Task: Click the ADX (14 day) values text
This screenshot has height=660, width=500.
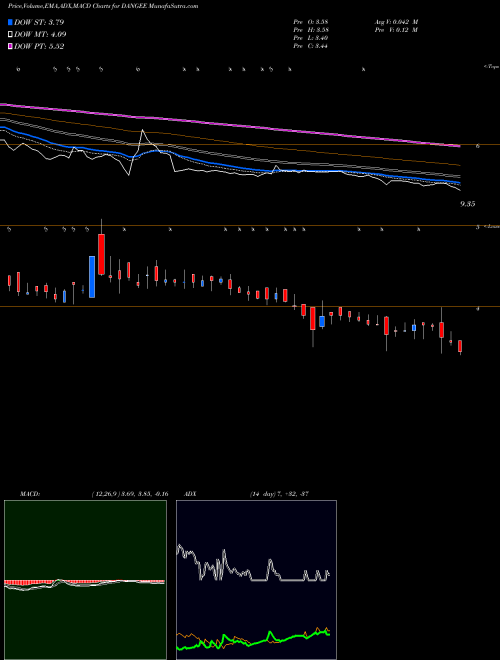Action: [x=279, y=494]
